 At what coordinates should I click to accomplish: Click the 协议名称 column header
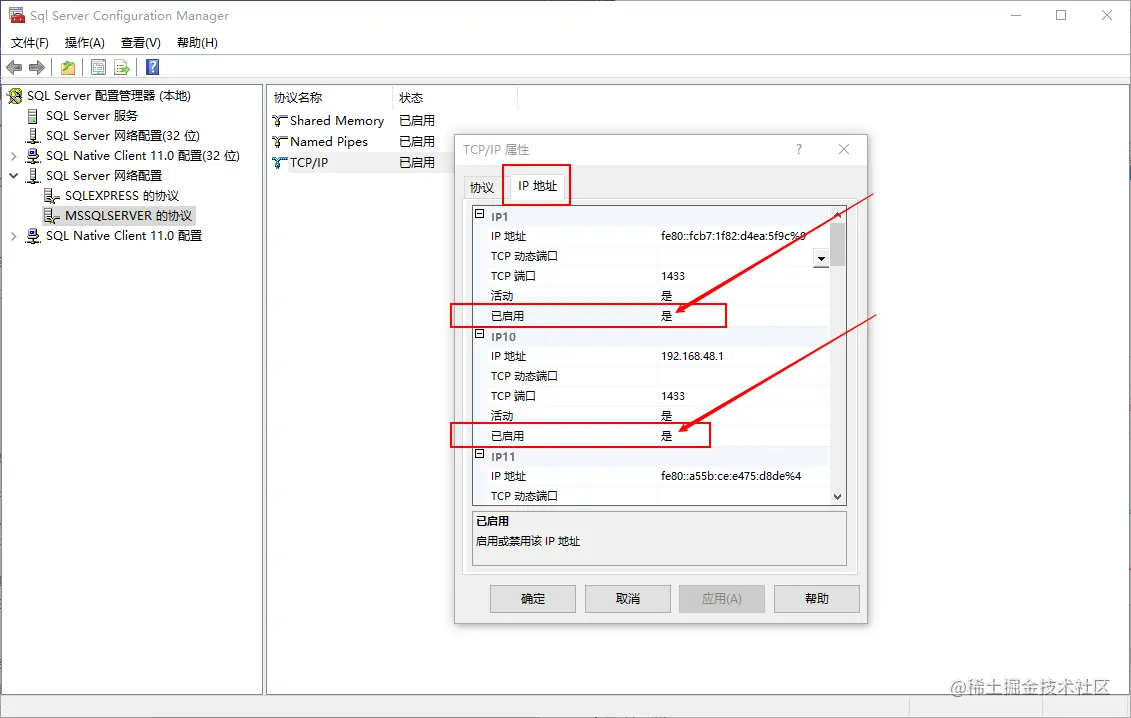click(x=330, y=97)
